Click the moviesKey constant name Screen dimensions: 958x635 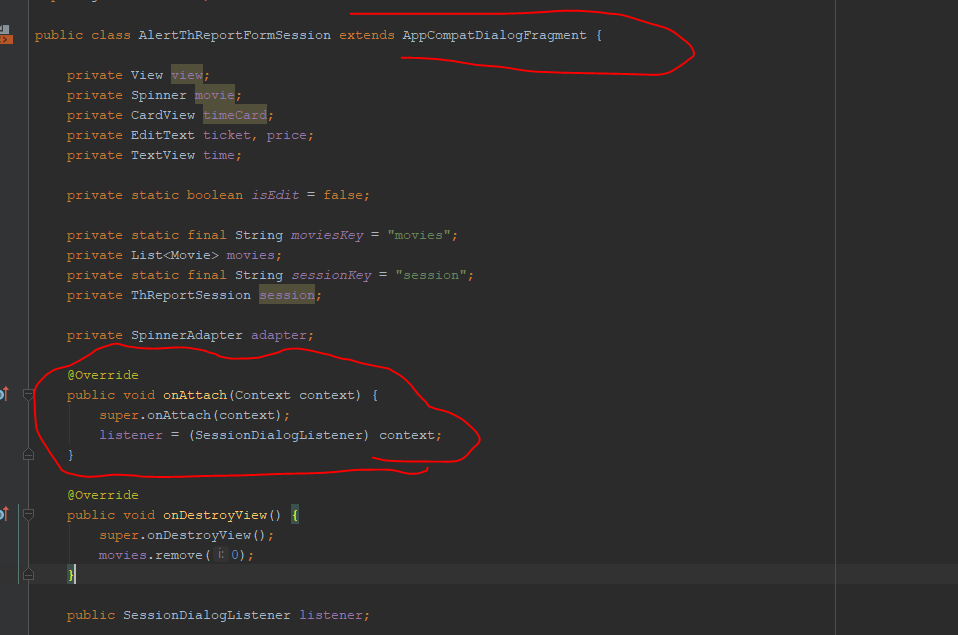327,235
